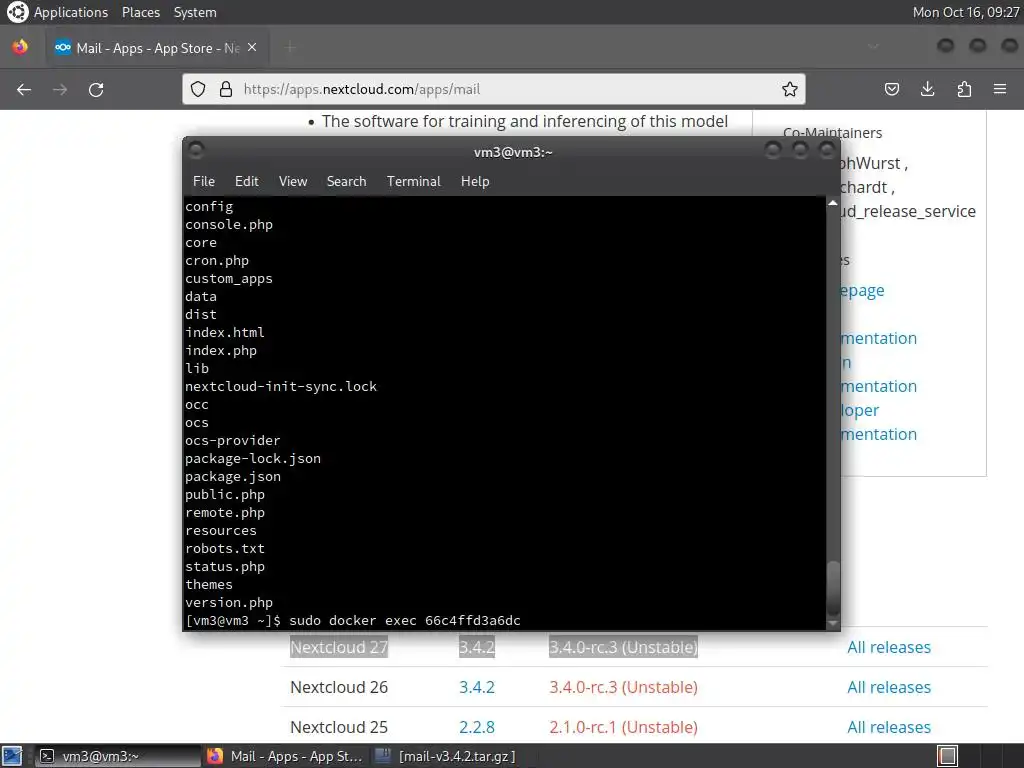The image size is (1024, 768).
Task: Click the padlock site security icon
Action: tap(226, 89)
